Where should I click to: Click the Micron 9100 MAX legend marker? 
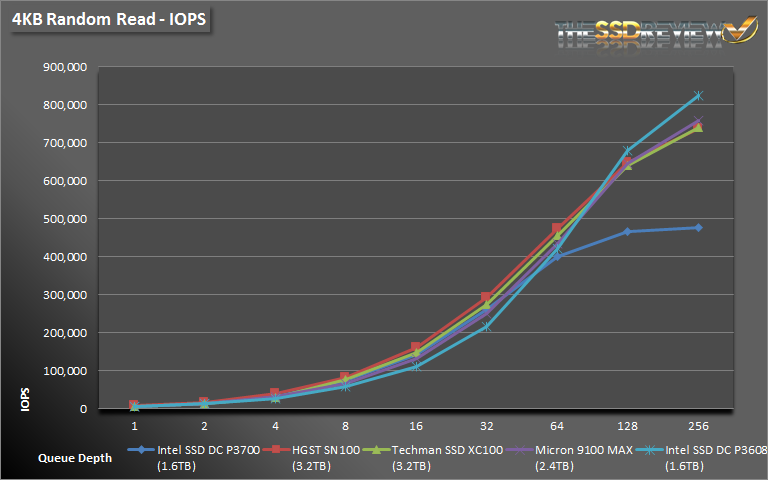click(x=519, y=449)
